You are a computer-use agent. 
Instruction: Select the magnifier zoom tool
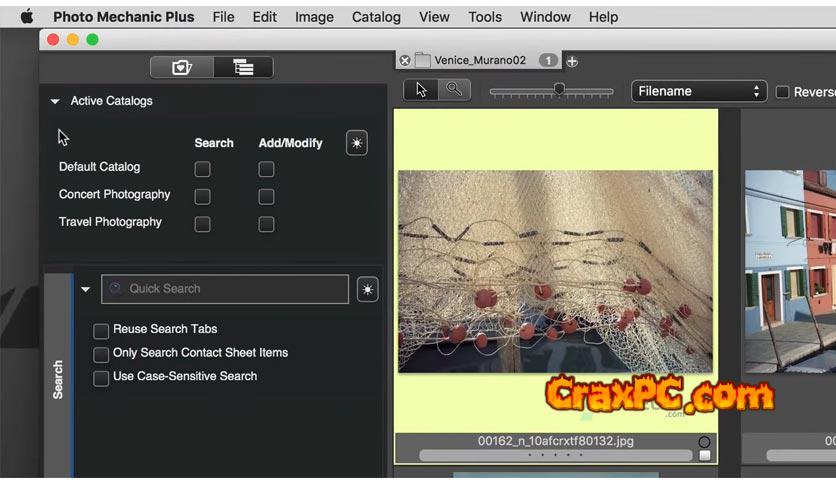point(454,90)
